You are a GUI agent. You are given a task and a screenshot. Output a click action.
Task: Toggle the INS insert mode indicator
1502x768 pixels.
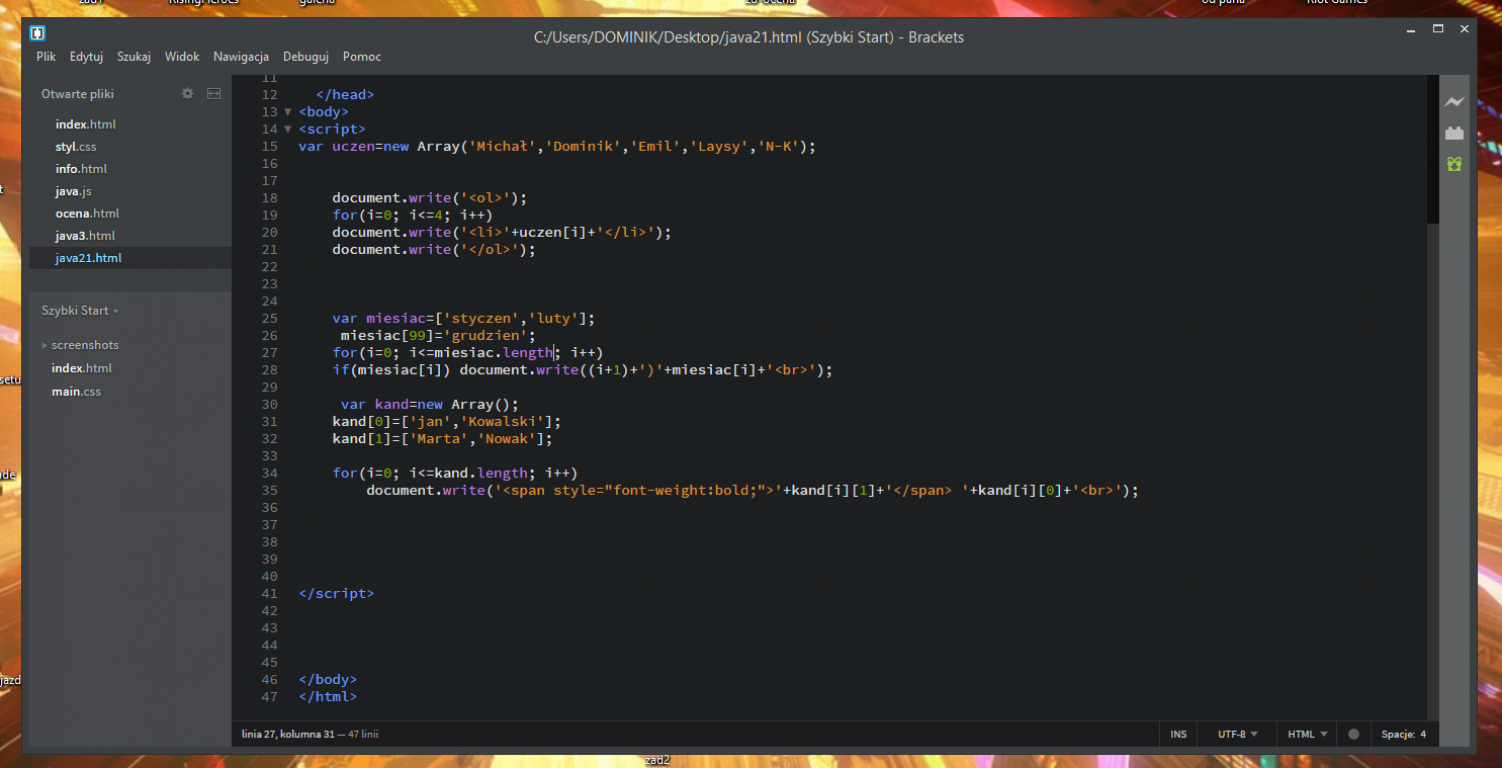1179,734
